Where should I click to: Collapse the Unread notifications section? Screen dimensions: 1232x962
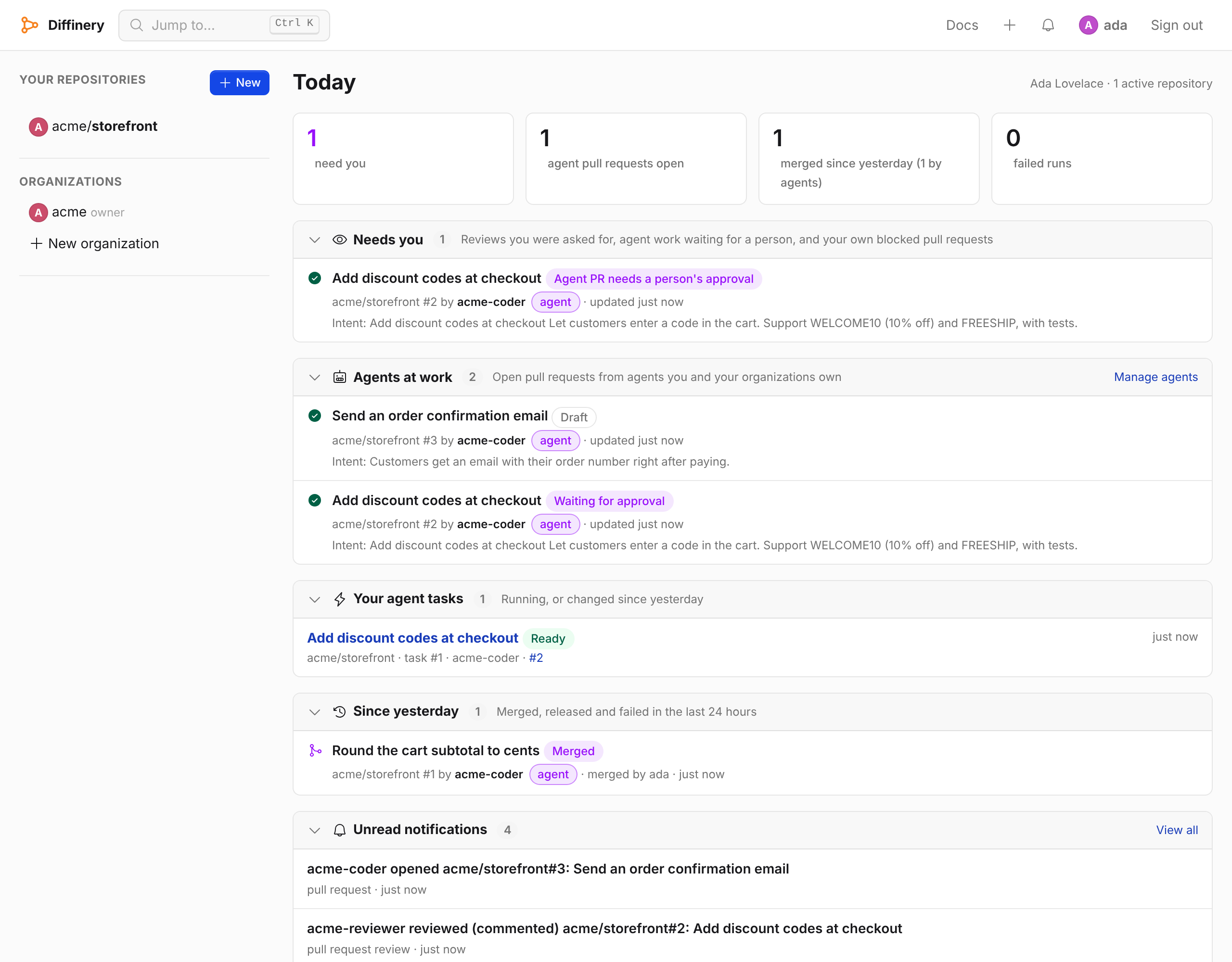click(315, 830)
